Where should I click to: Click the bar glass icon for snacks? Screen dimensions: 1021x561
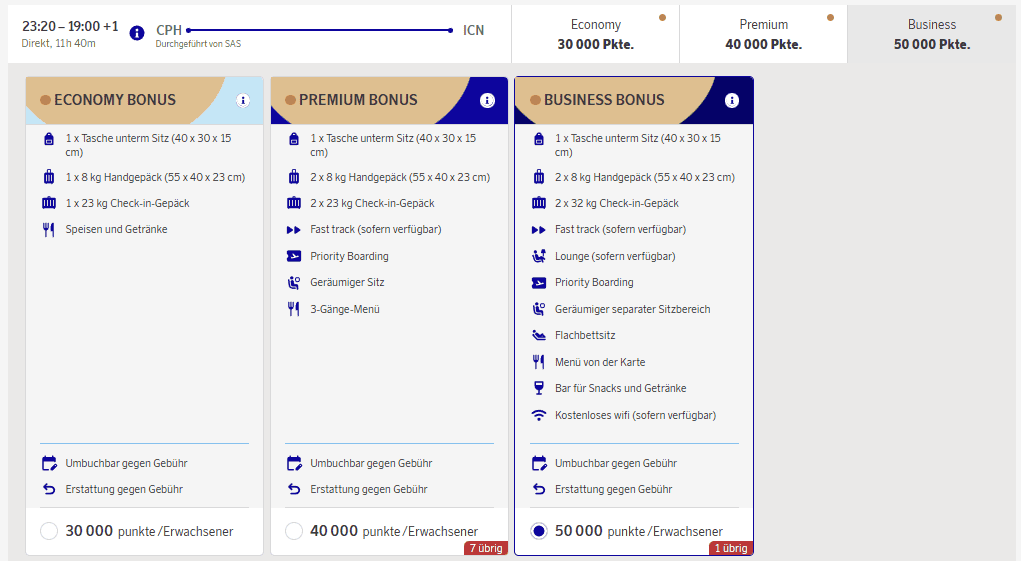(x=539, y=388)
